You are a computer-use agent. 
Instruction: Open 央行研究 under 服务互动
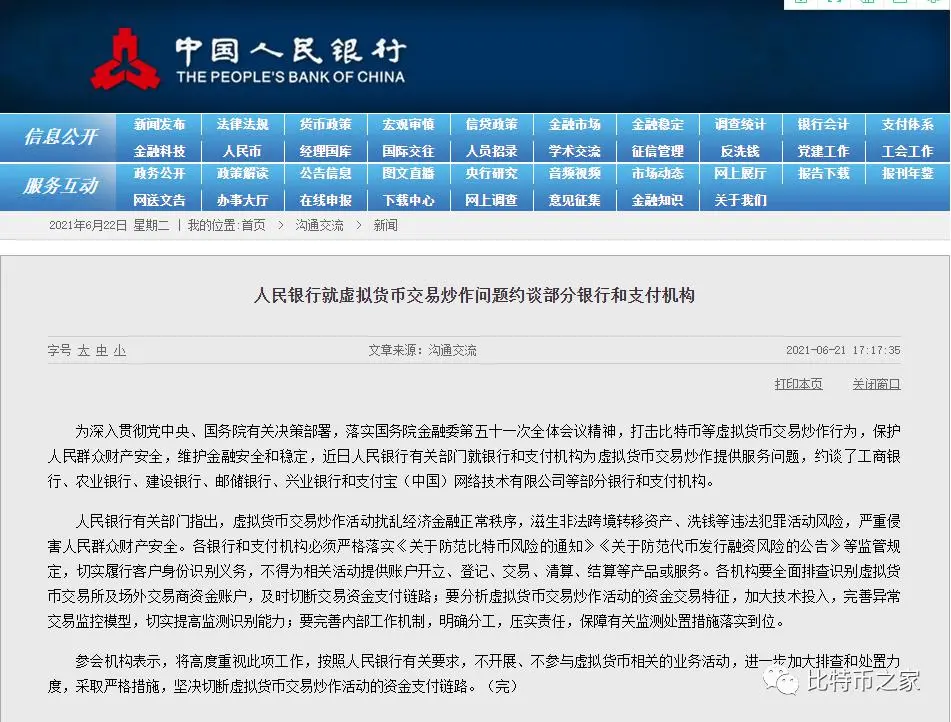(491, 174)
